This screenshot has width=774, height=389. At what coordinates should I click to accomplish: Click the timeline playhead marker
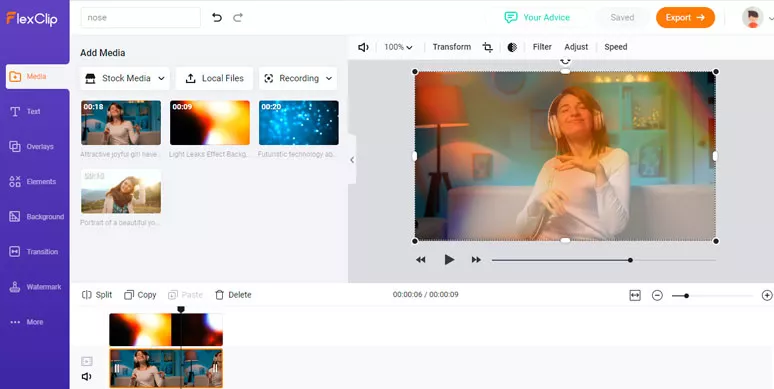[181, 309]
